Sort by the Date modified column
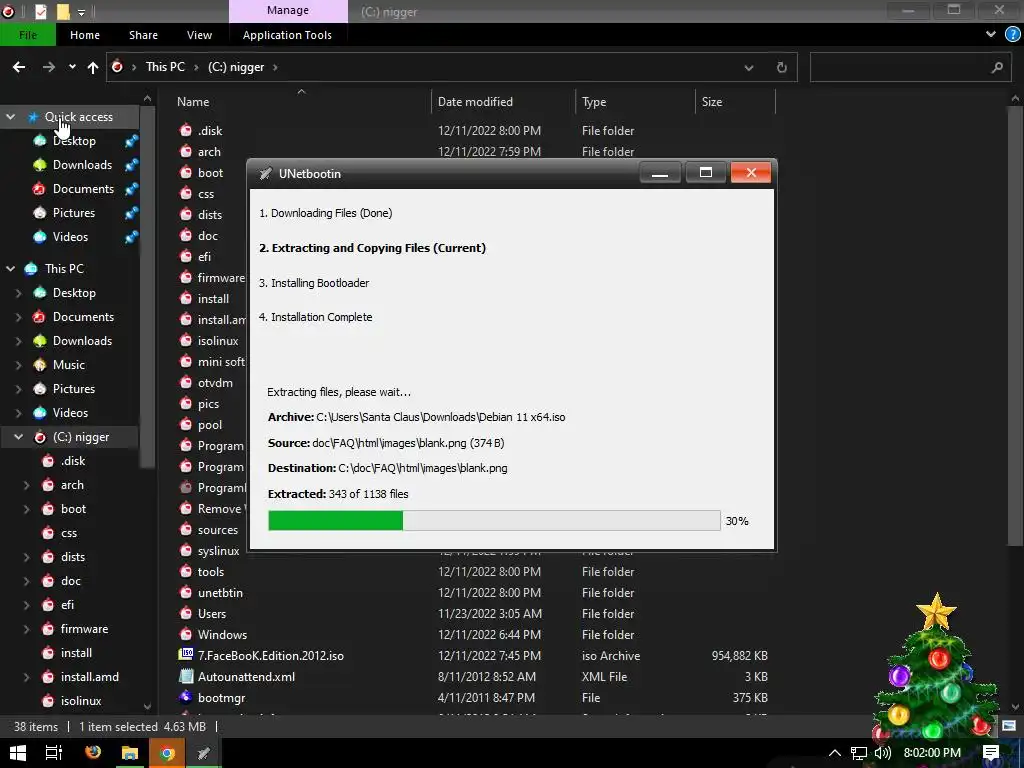Viewport: 1024px width, 768px height. coord(475,101)
